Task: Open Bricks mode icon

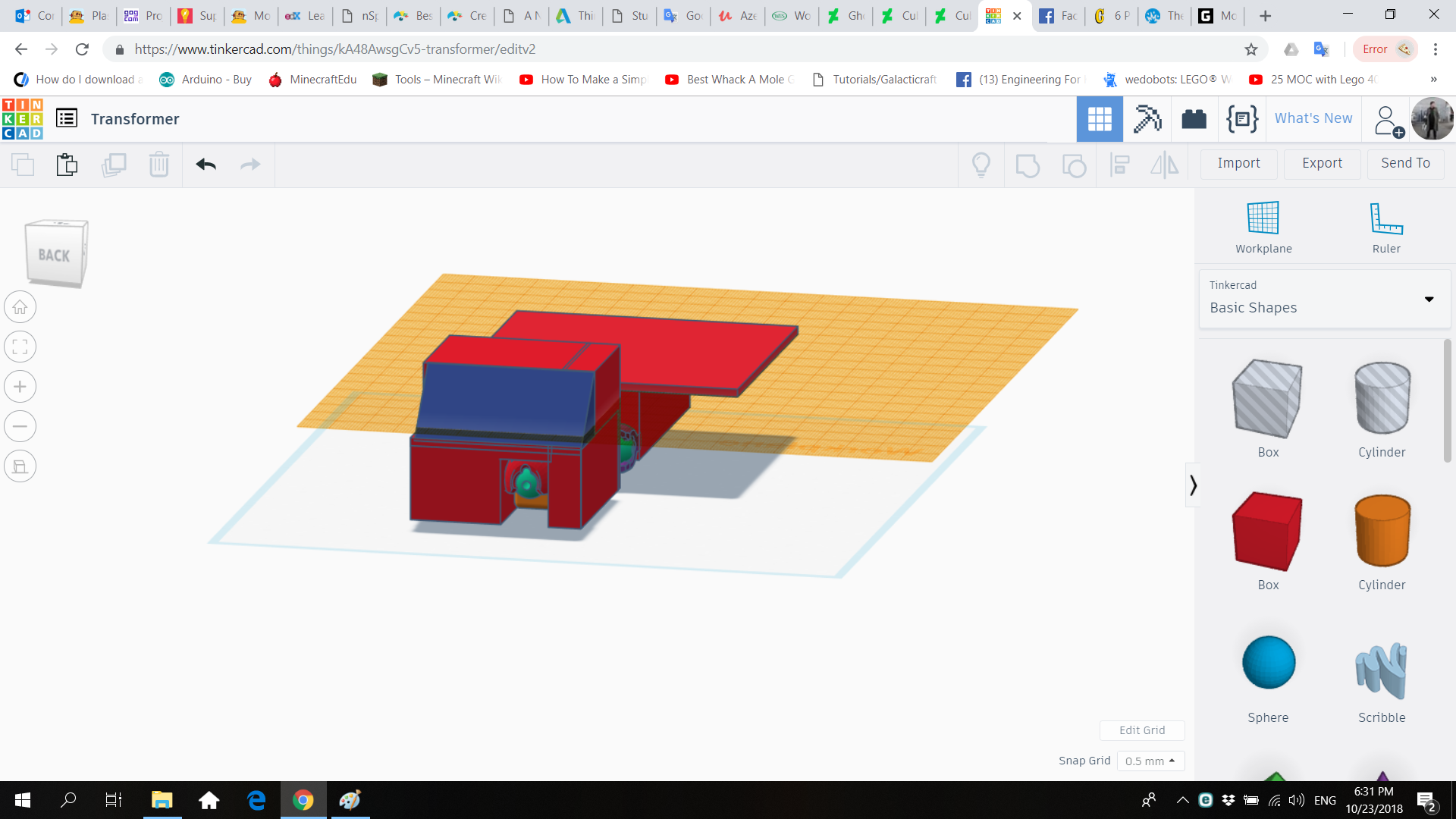Action: point(1194,119)
